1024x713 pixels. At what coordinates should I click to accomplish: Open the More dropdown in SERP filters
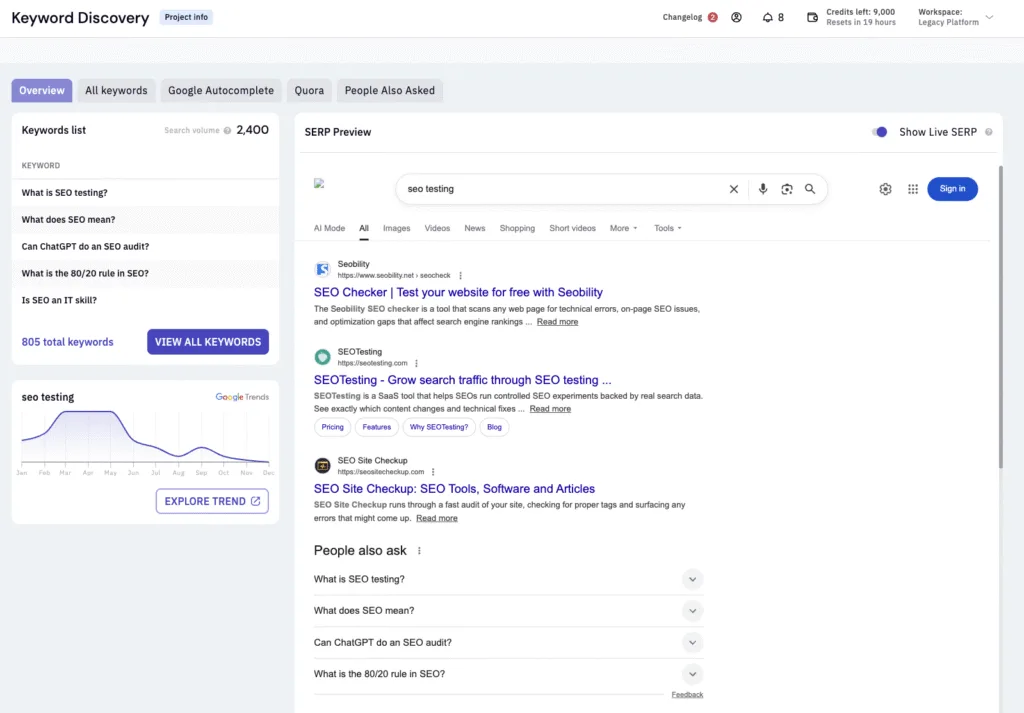pyautogui.click(x=623, y=228)
